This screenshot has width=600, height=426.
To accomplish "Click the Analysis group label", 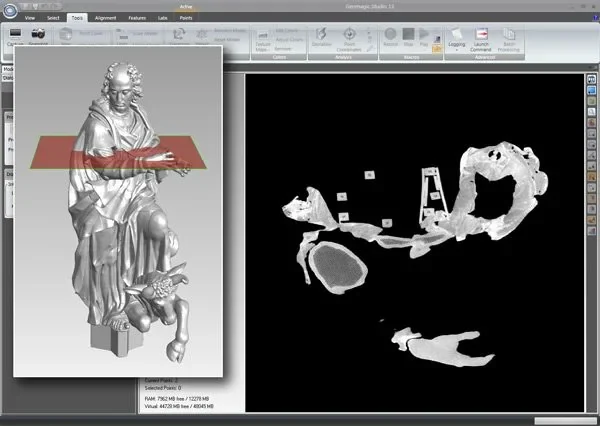I will coord(343,57).
